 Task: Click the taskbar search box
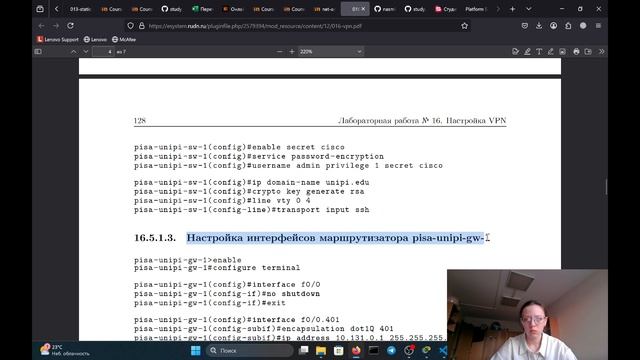(x=249, y=350)
